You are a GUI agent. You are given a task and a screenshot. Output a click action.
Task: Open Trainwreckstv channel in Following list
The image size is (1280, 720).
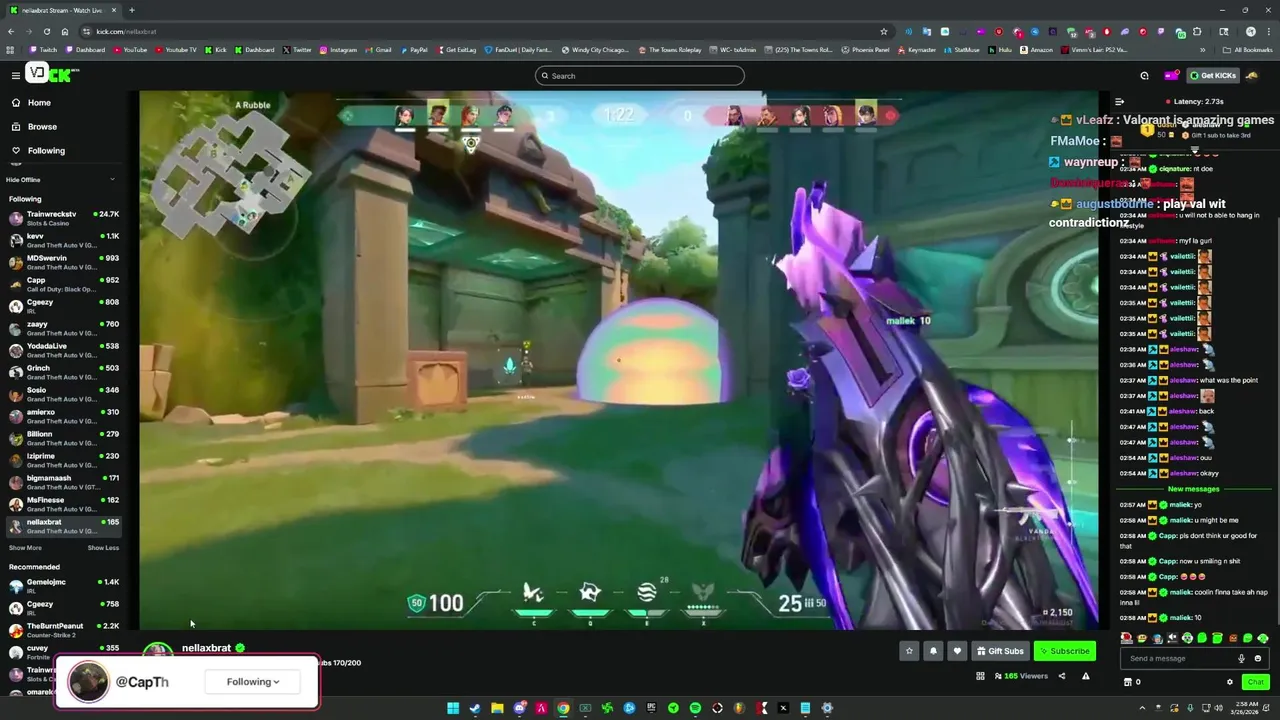coord(64,218)
